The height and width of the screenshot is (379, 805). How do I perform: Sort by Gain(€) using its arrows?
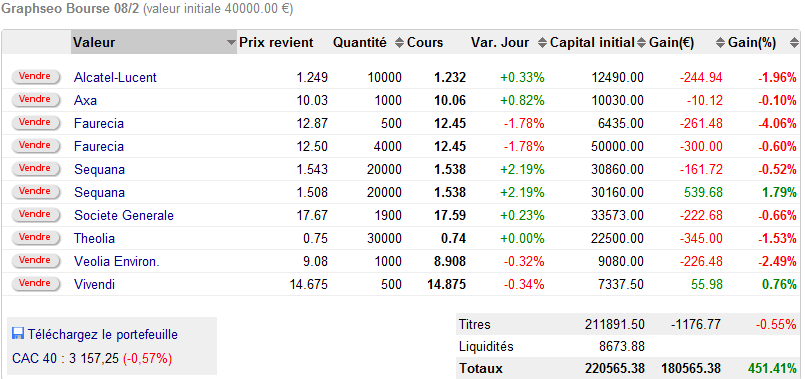coord(720,43)
